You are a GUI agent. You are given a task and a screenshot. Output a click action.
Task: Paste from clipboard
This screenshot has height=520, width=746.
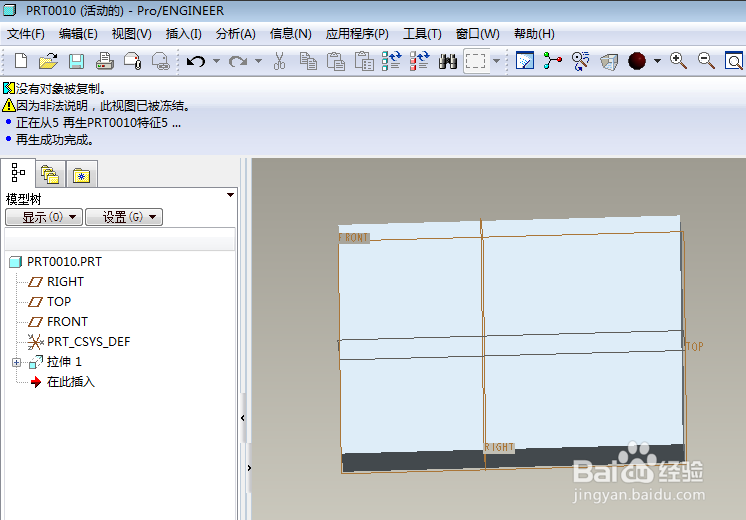click(336, 61)
